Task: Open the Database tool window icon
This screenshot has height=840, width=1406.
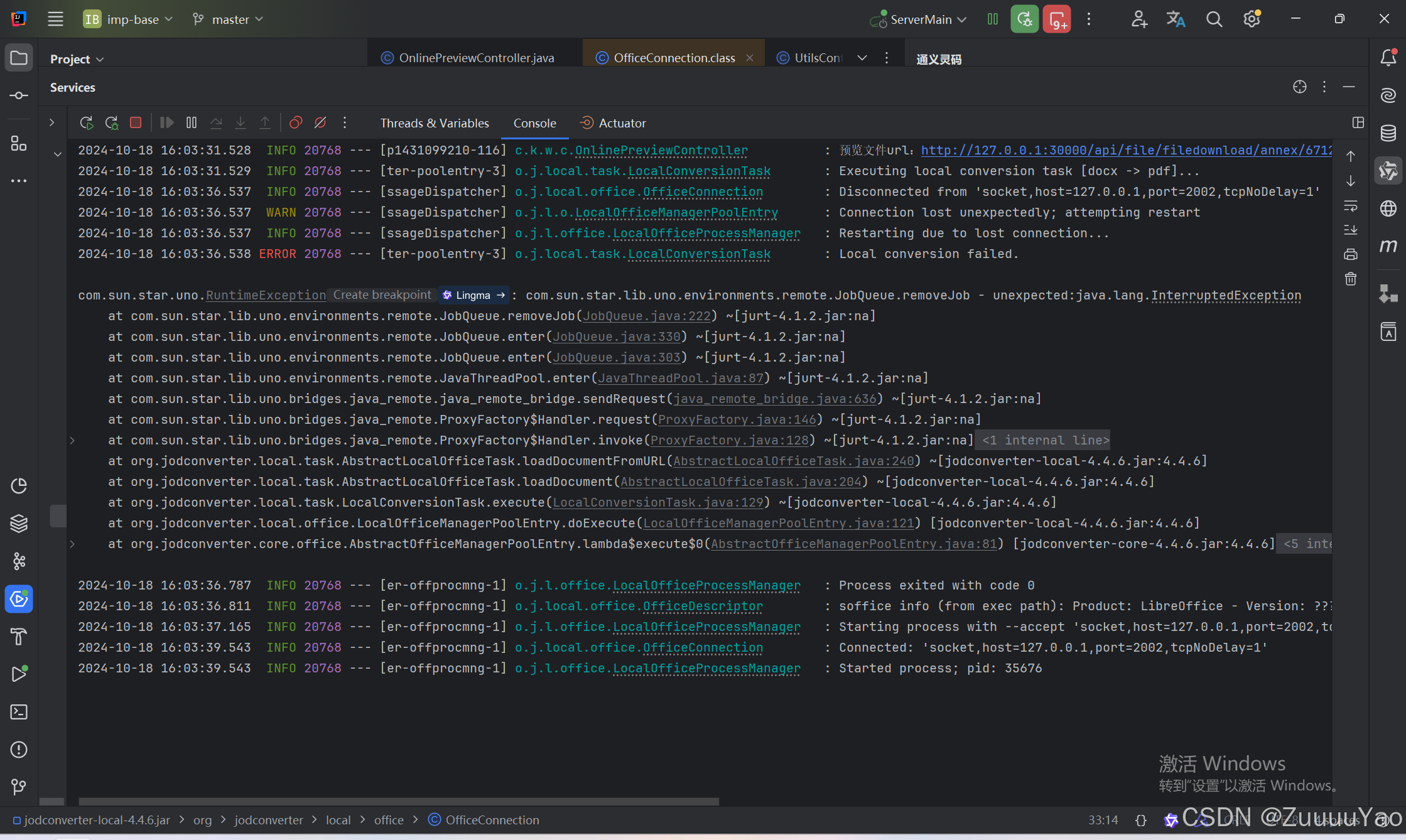Action: pos(1388,133)
